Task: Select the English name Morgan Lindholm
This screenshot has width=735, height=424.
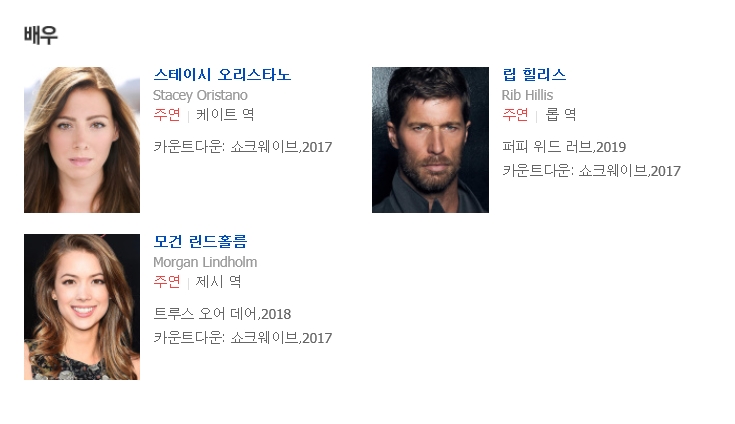Action: coord(205,262)
